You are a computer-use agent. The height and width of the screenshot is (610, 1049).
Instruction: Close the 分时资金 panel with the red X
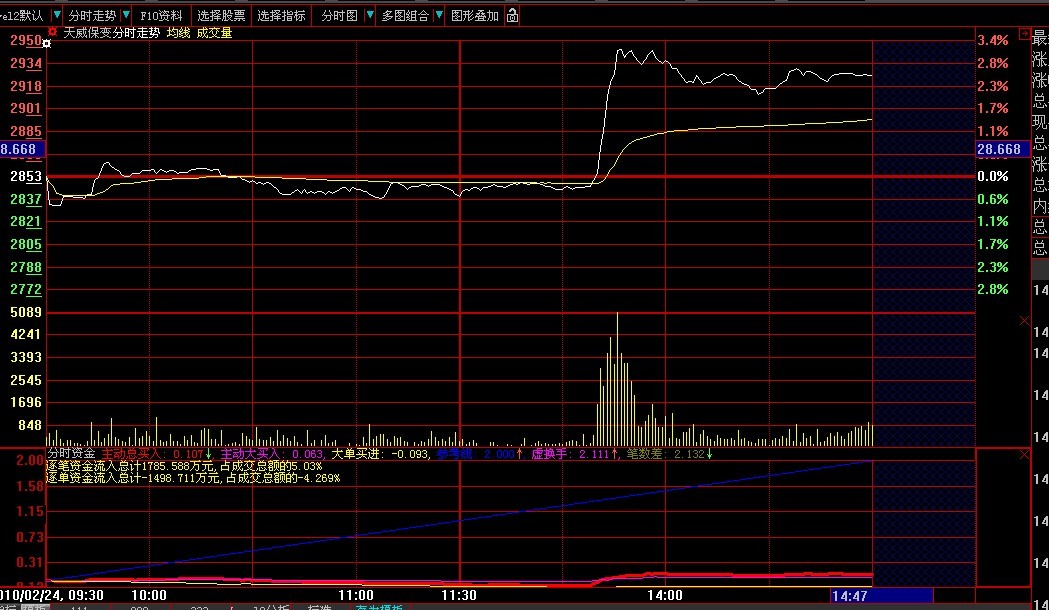[1023, 454]
